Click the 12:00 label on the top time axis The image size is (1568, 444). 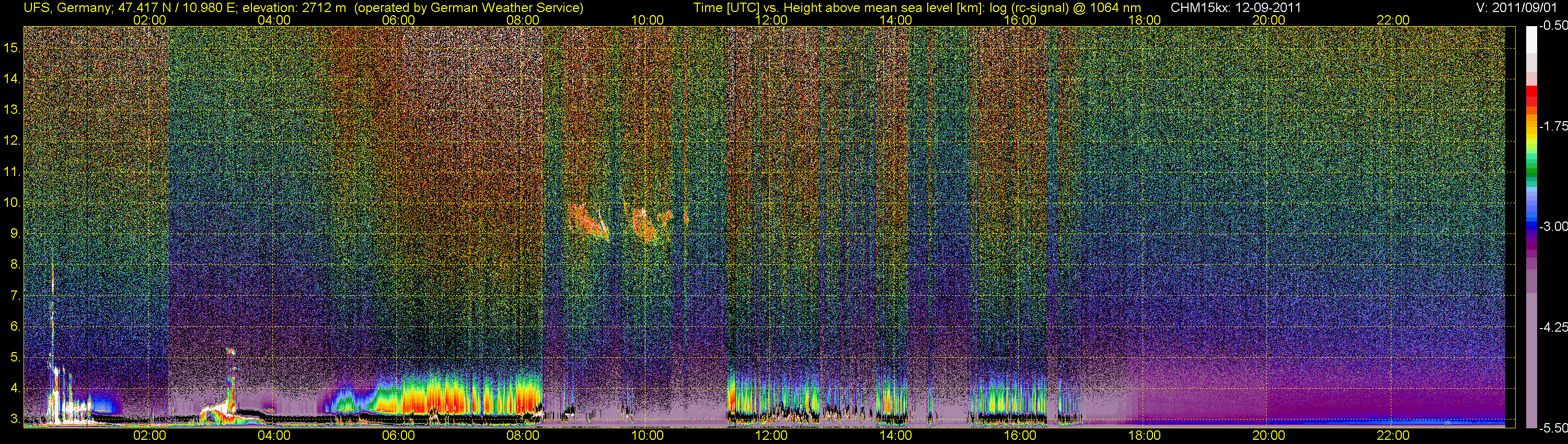pos(771,20)
